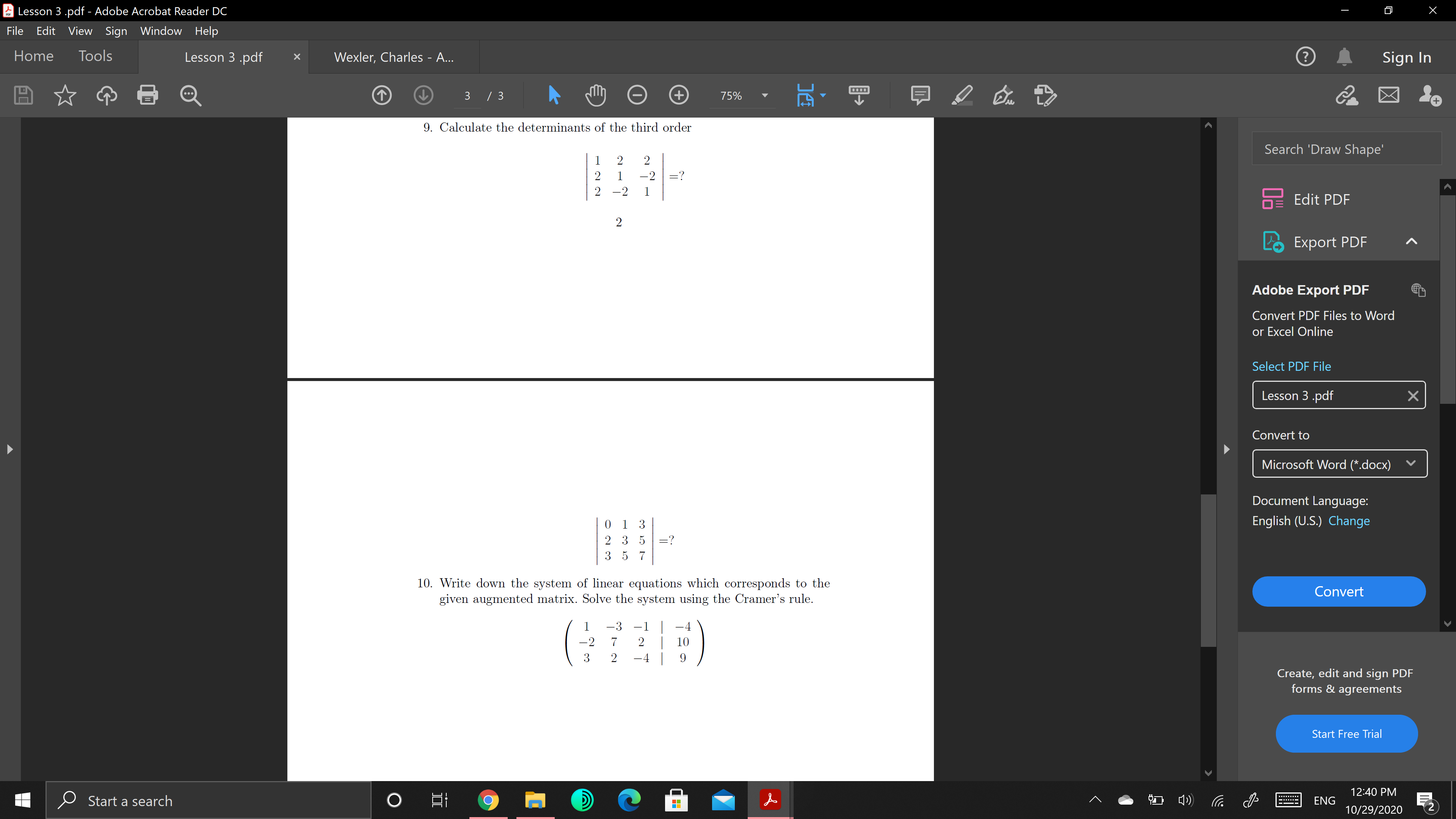The height and width of the screenshot is (819, 1456).
Task: Open the Select PDF File link
Action: [x=1292, y=366]
